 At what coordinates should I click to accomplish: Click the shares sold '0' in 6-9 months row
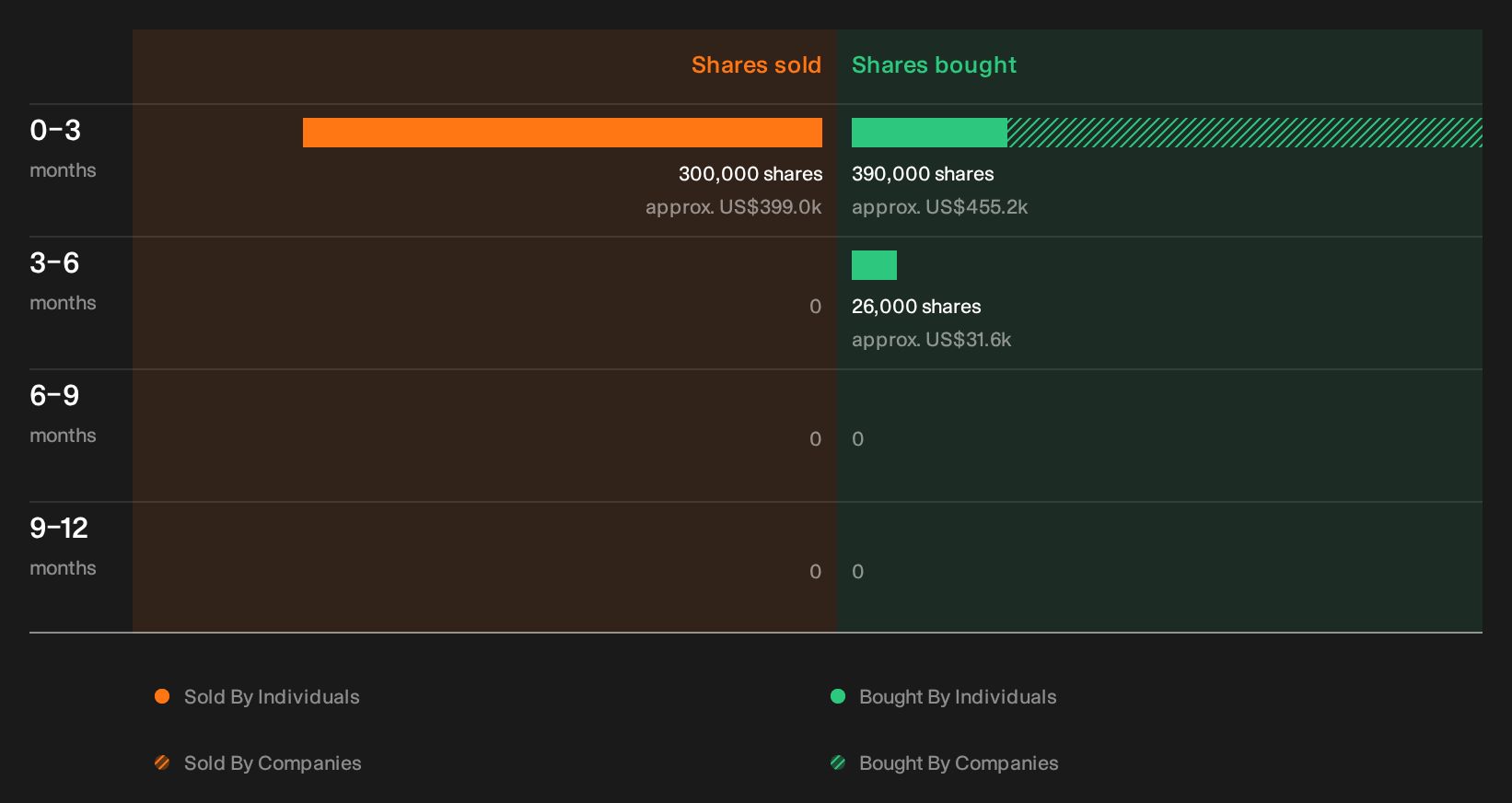click(815, 439)
